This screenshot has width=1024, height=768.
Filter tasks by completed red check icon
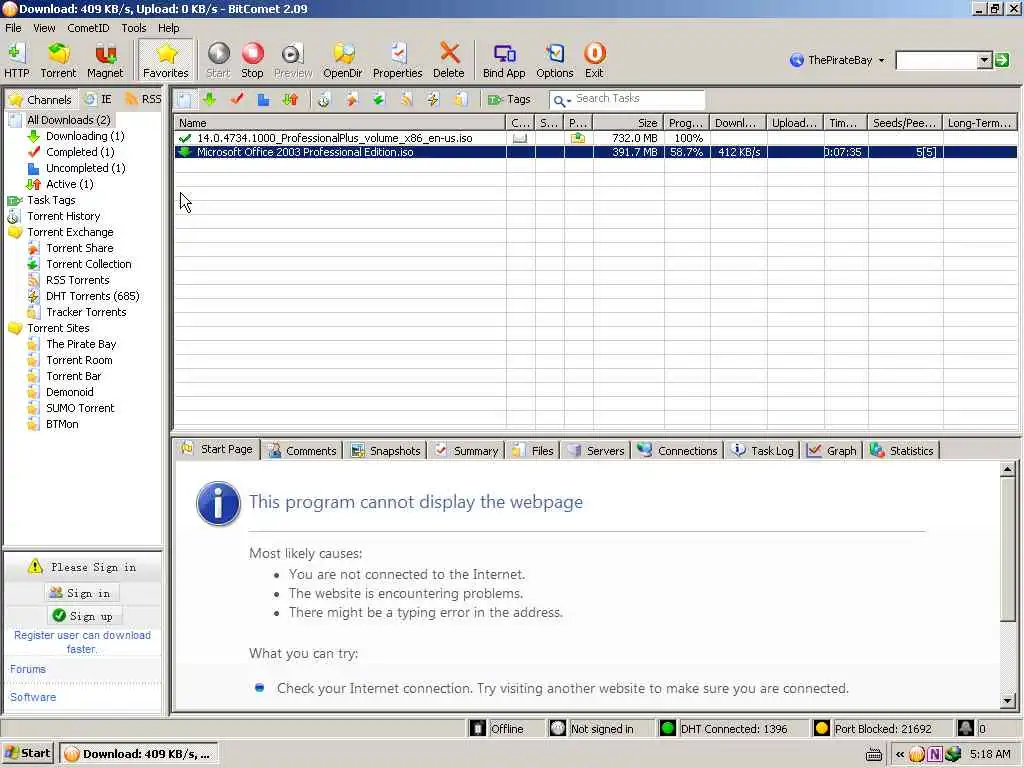point(236,99)
